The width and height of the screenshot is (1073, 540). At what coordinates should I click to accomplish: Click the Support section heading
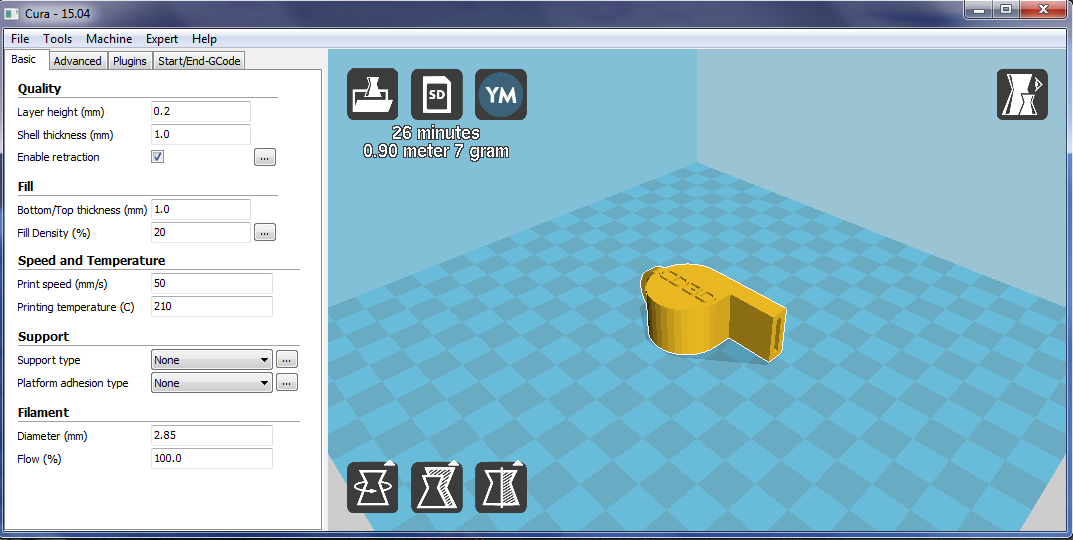(43, 337)
